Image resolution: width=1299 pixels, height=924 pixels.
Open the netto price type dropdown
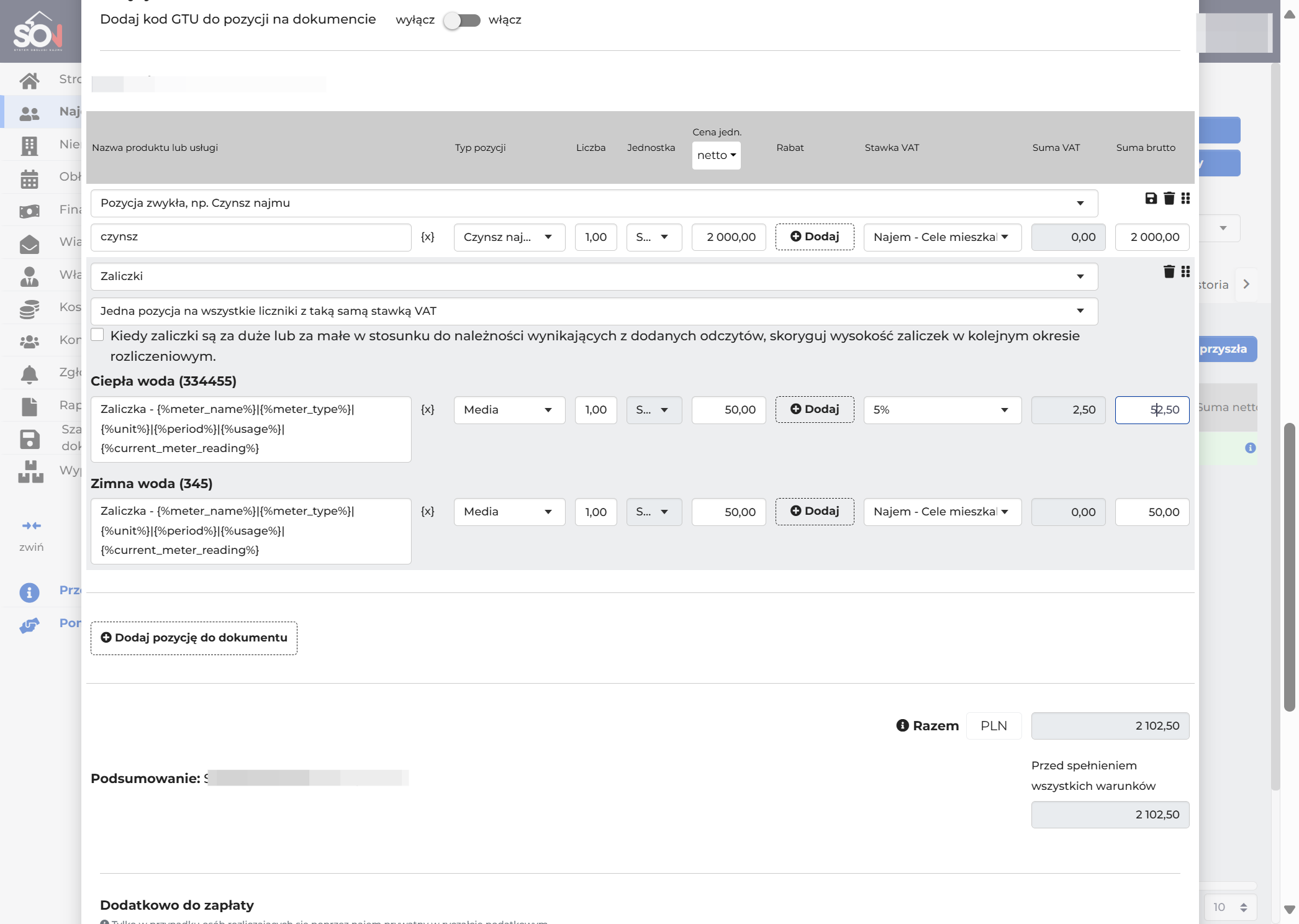click(716, 155)
